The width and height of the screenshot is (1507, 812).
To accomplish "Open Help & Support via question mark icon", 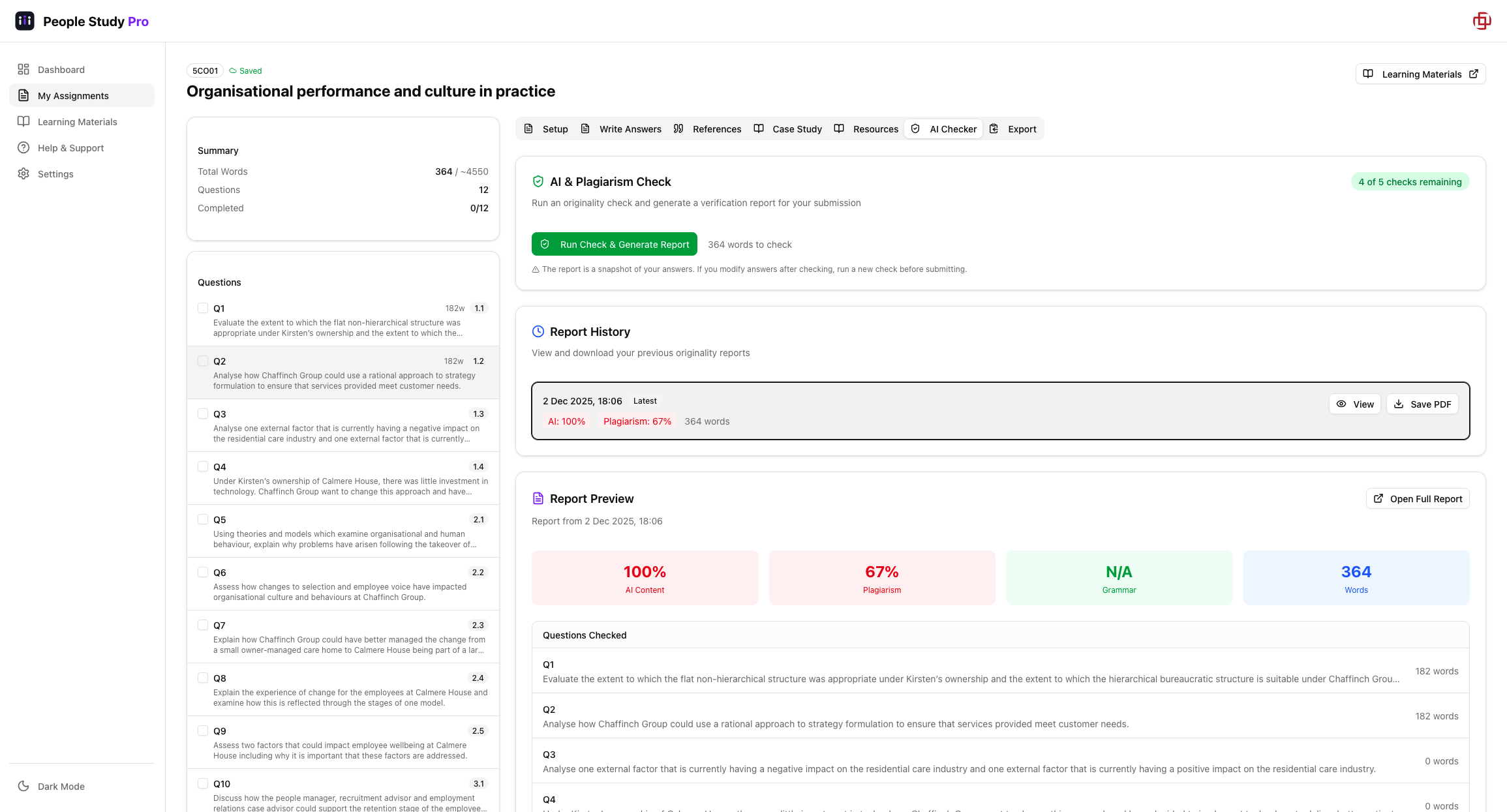I will point(23,147).
